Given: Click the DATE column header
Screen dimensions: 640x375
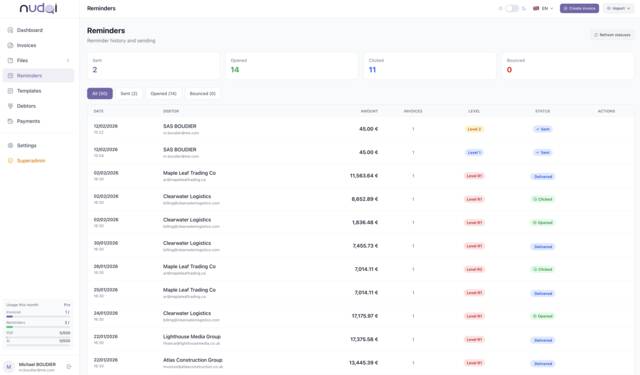Looking at the screenshot, I should click(98, 111).
